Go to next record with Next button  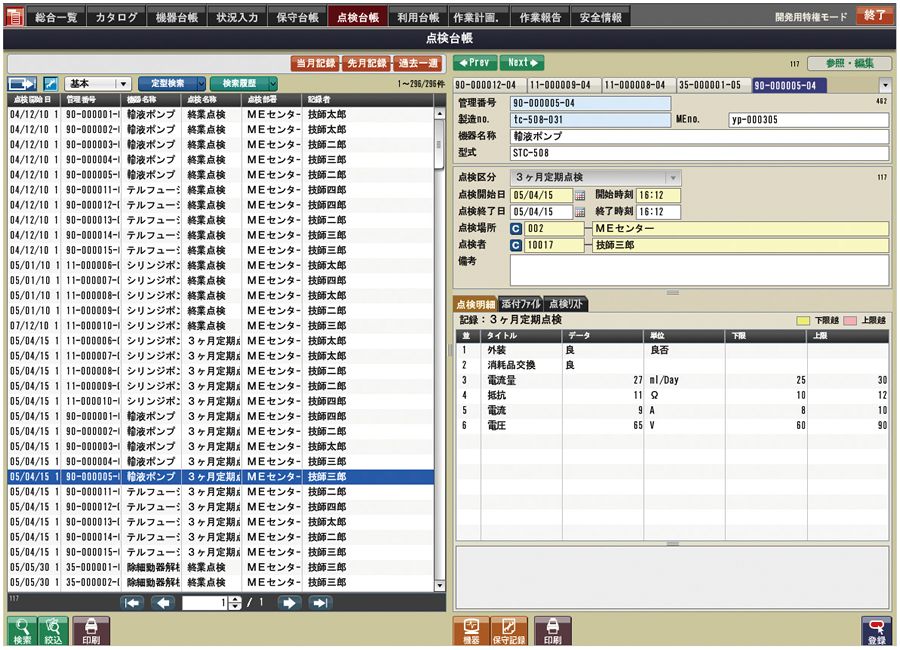click(522, 63)
